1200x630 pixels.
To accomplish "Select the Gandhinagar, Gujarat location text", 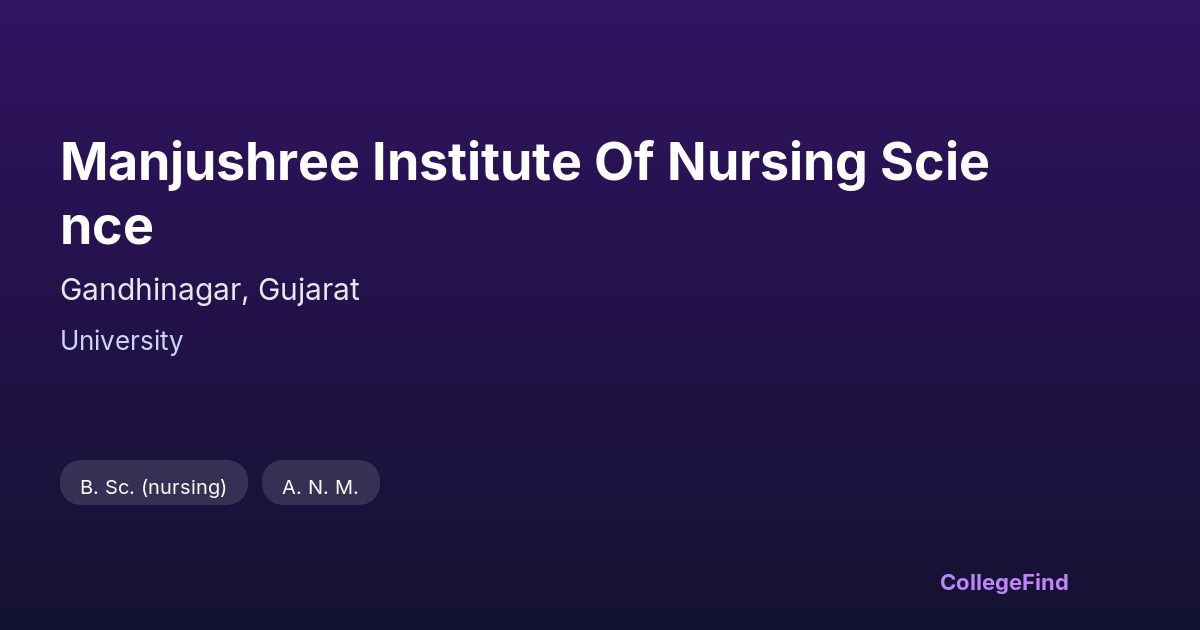I will click(x=209, y=290).
